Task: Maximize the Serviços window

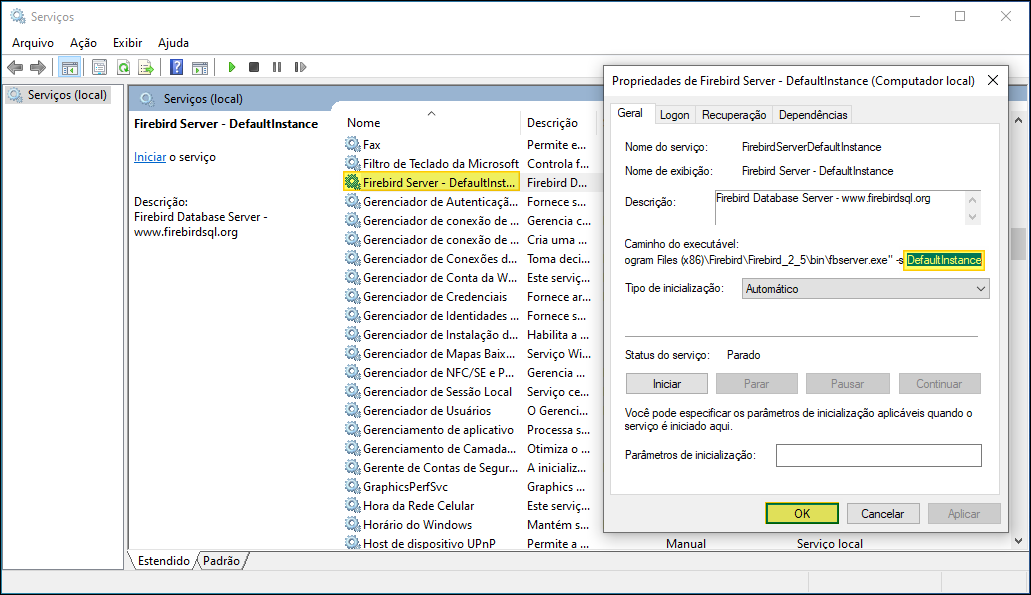Action: [960, 16]
